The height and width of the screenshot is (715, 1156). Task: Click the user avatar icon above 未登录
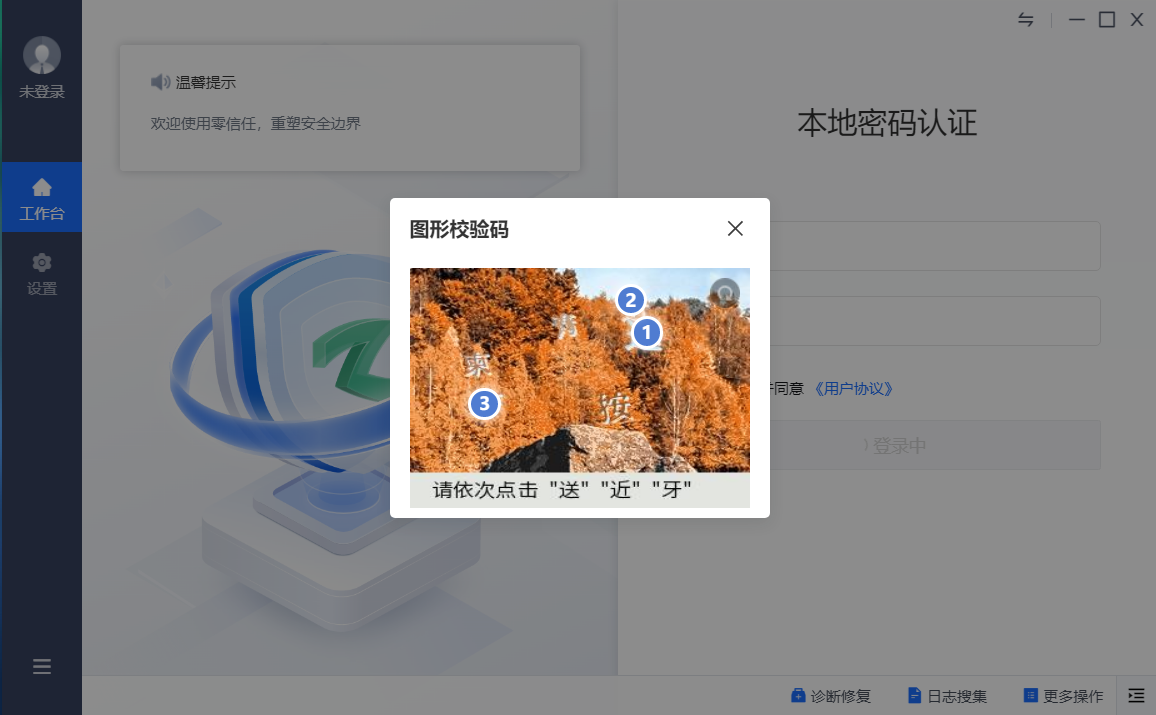[x=42, y=56]
